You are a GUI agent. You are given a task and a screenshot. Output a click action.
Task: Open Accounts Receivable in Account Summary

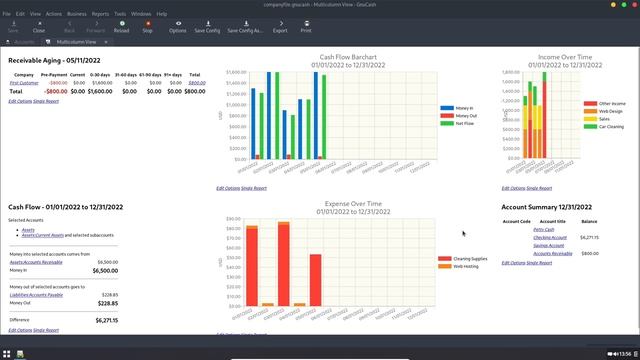(x=553, y=253)
